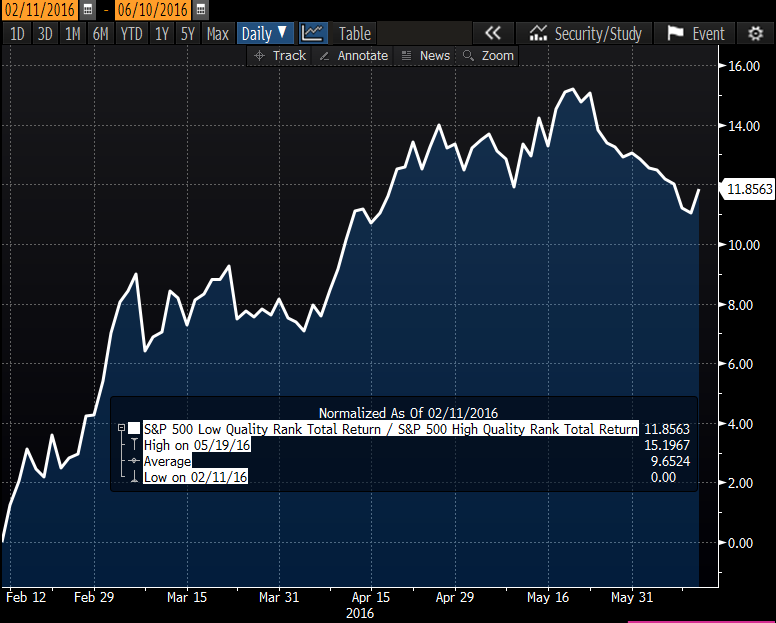776x623 pixels.
Task: Click the Normalized As Of 02/11/2016 title
Action: click(x=408, y=413)
